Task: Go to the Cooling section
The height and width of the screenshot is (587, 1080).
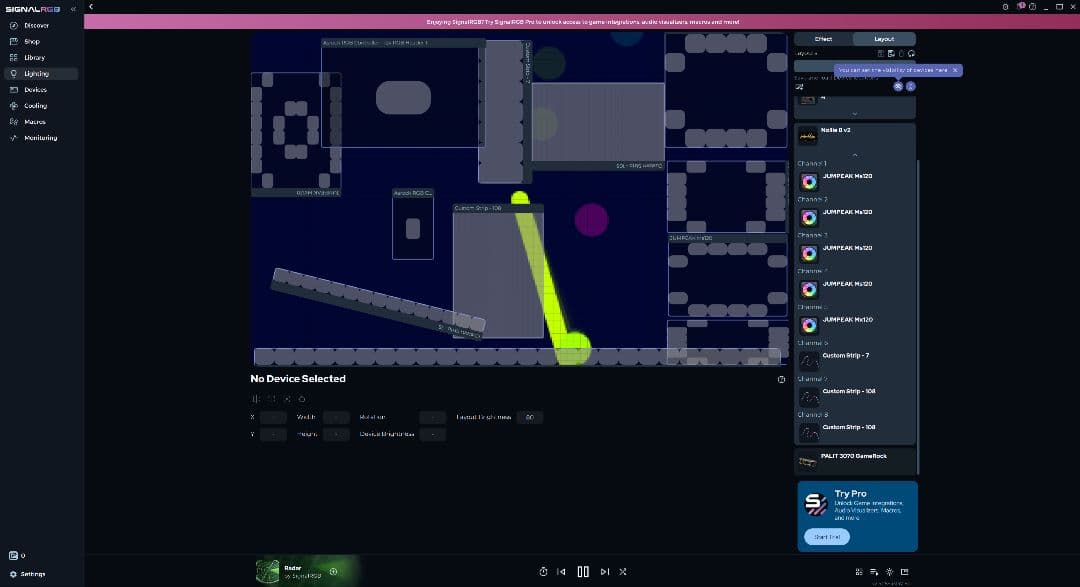Action: pyautogui.click(x=35, y=106)
